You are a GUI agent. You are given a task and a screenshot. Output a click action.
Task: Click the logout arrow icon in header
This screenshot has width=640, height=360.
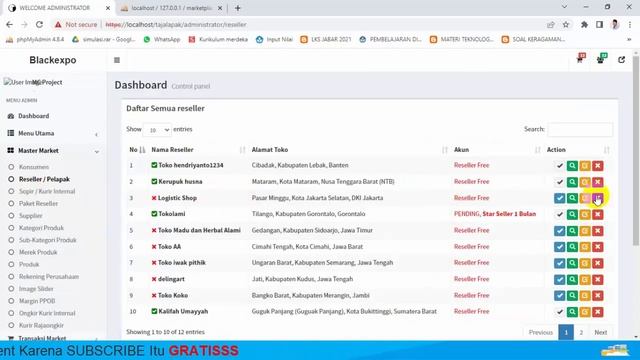(621, 60)
